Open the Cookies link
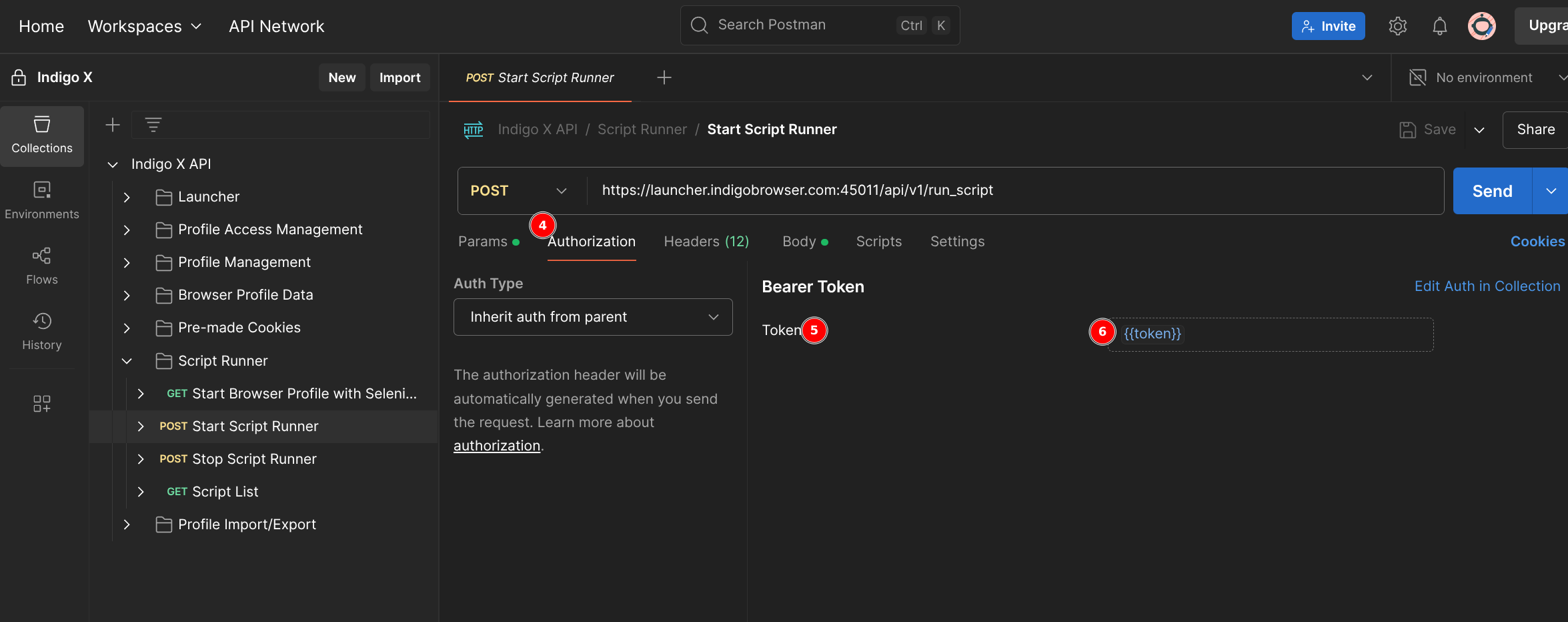The height and width of the screenshot is (622, 1568). click(1537, 242)
